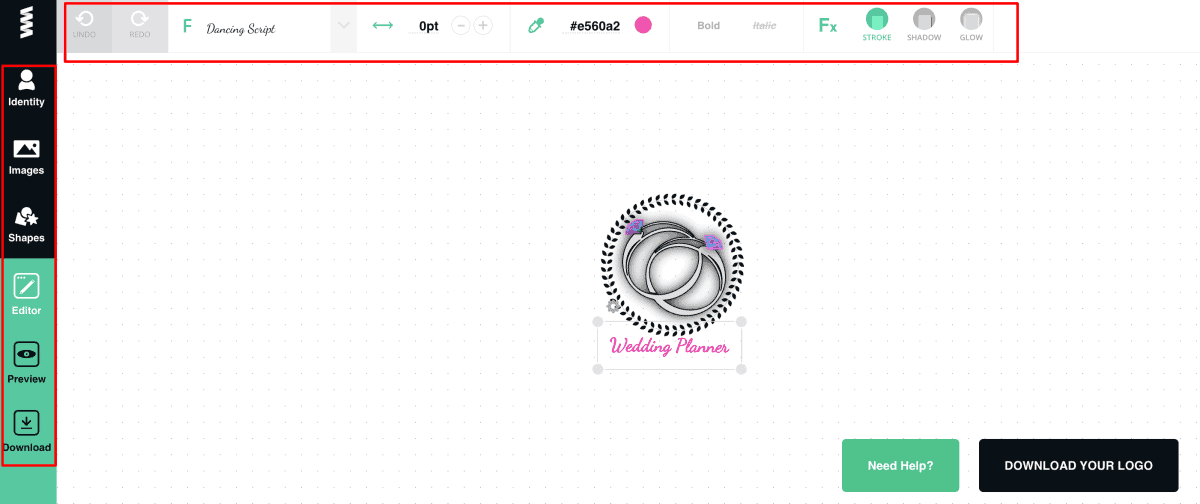Click the gear icon beside the logo
The height and width of the screenshot is (504, 1200).
[613, 306]
